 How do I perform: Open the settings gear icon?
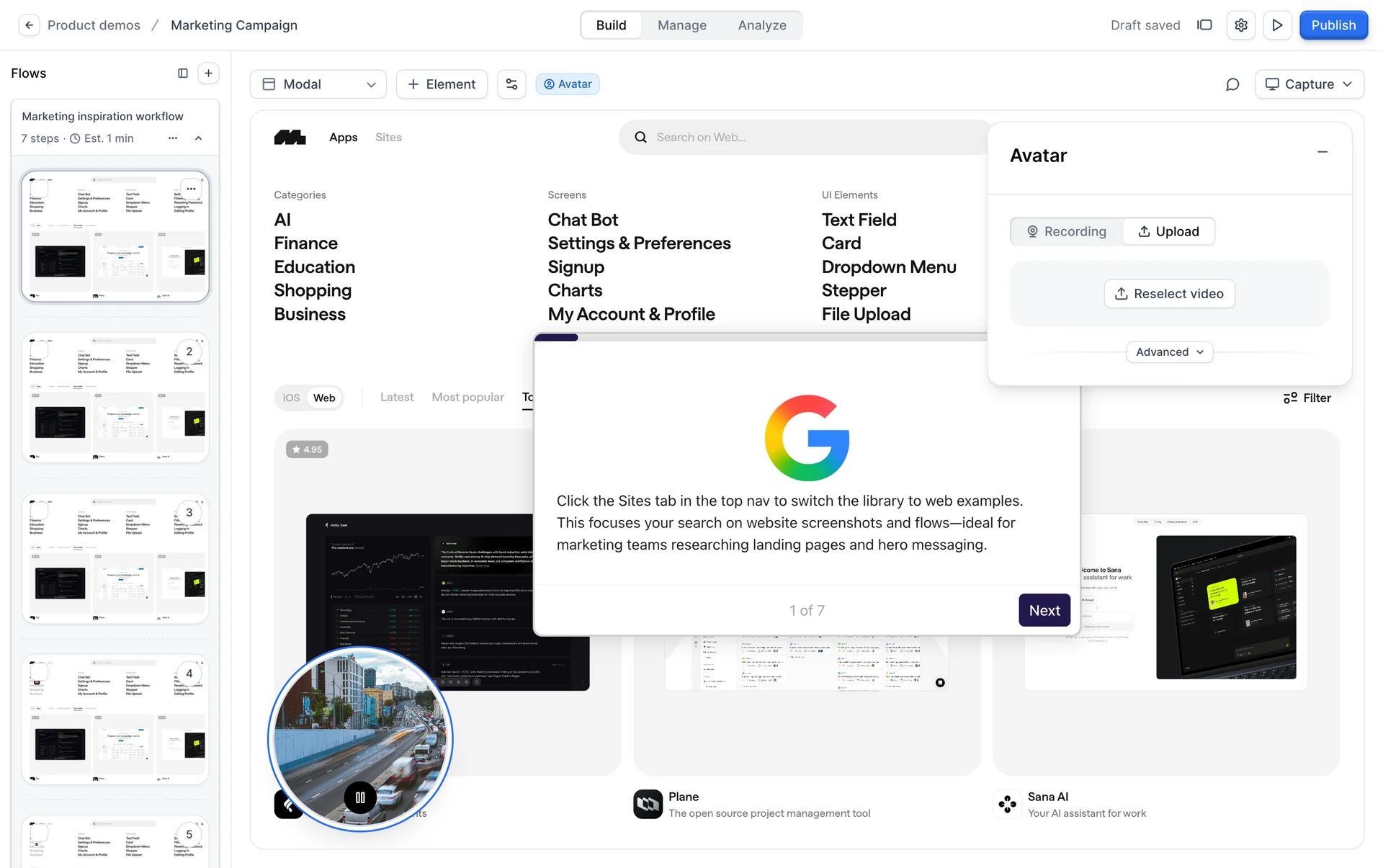(x=1240, y=25)
